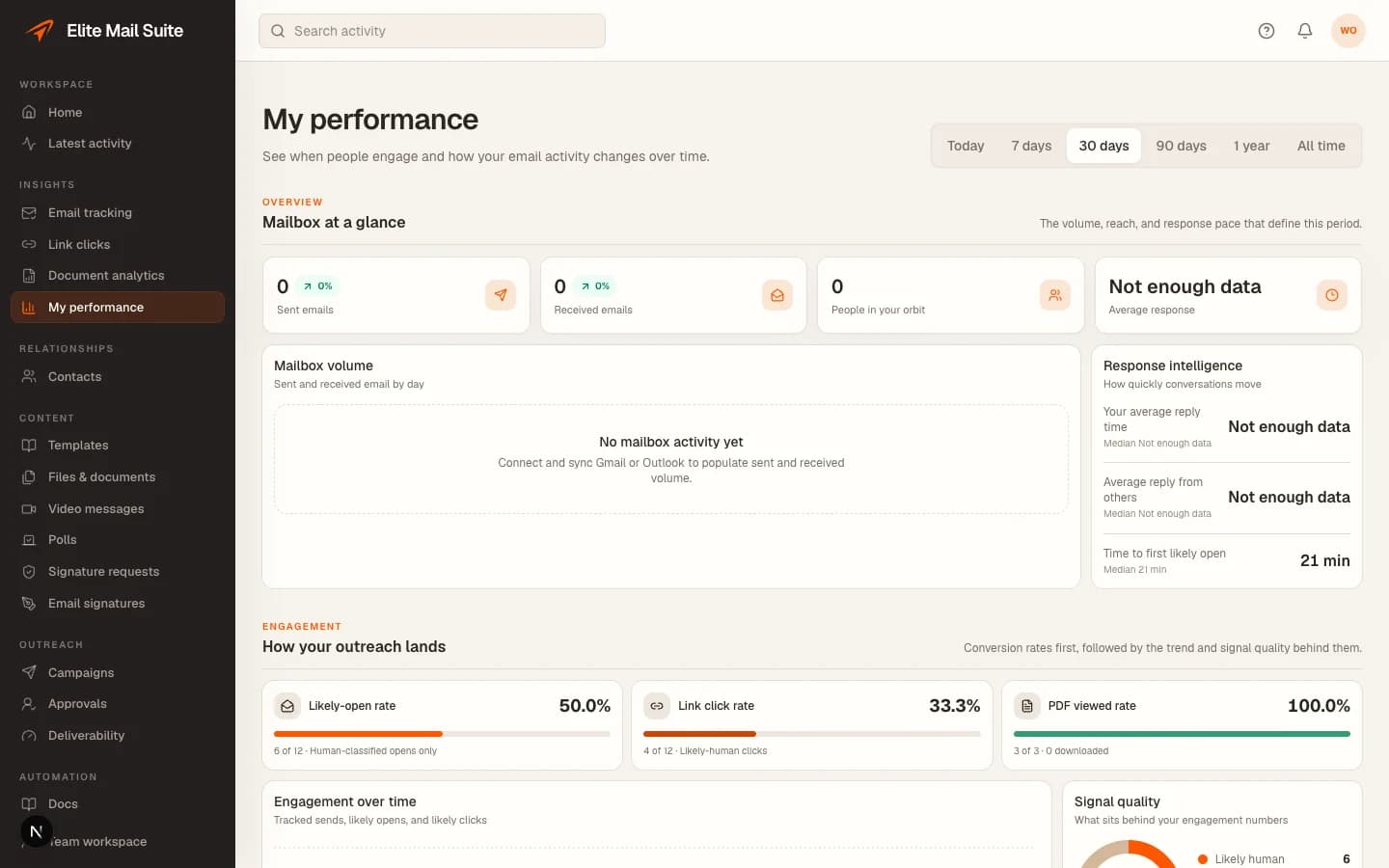Screen dimensions: 1389x868
Task: Click the Home icon in the sidebar
Action: coord(29,112)
